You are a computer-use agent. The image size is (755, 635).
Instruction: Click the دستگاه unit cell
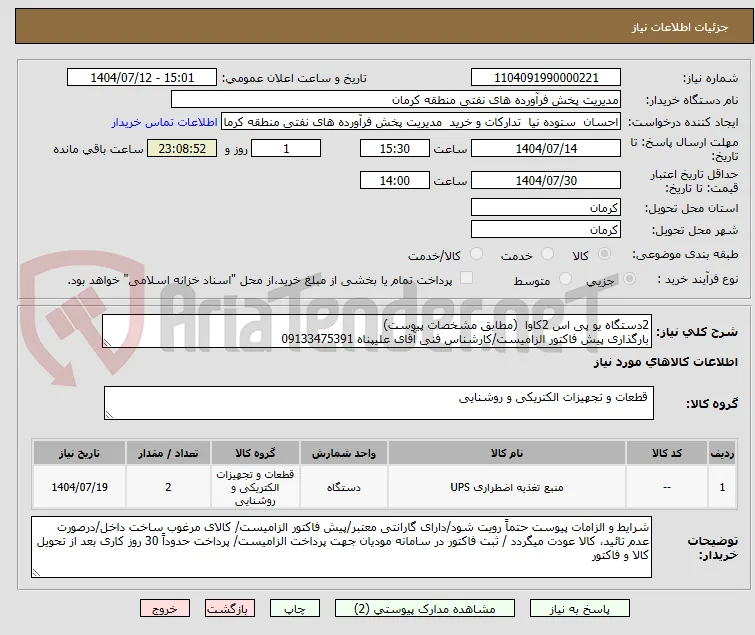pos(343,487)
